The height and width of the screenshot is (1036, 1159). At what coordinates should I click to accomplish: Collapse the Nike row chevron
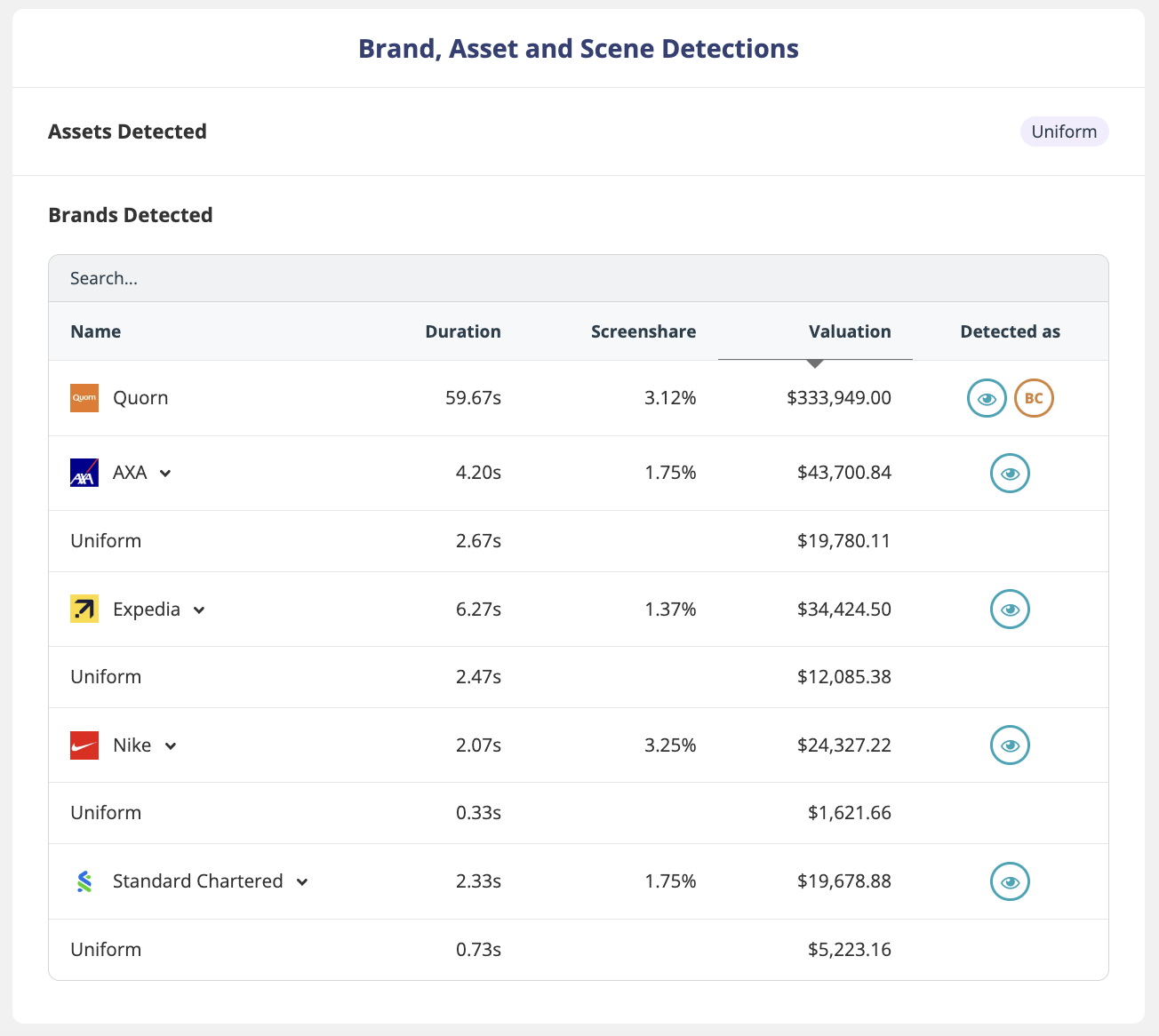[x=171, y=746]
